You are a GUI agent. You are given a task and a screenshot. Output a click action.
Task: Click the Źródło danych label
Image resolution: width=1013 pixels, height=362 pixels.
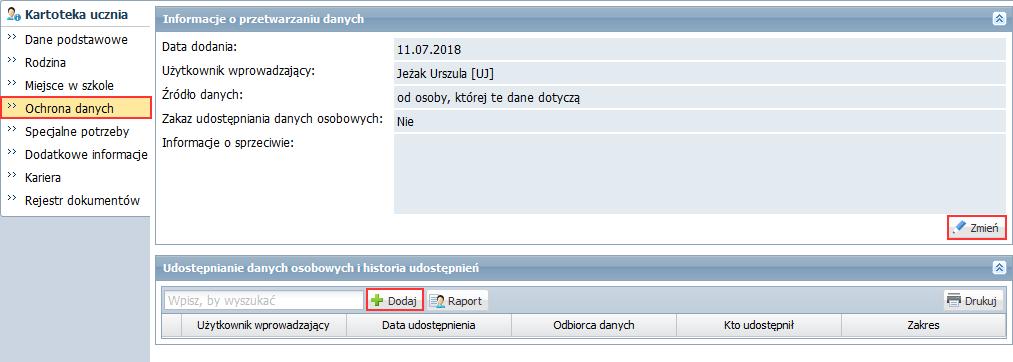click(202, 95)
